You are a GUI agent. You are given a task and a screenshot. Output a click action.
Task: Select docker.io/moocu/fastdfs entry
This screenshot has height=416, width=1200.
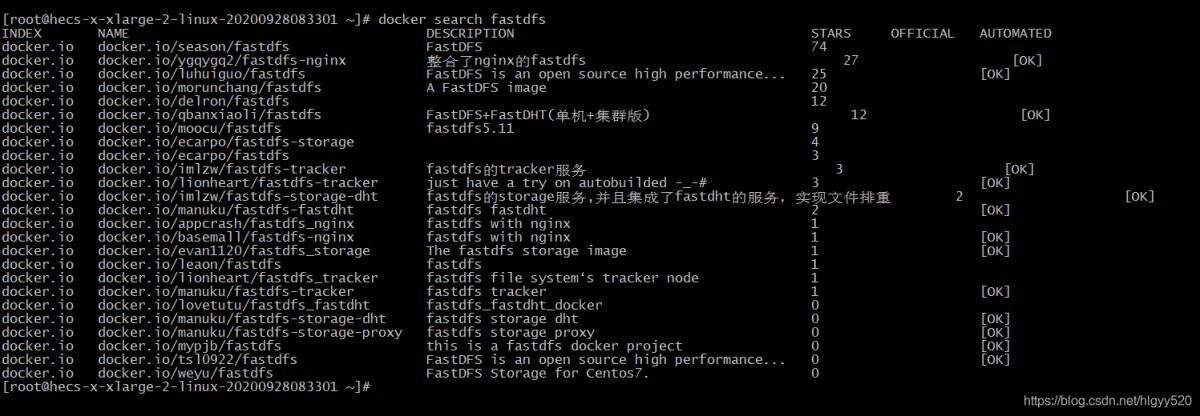tap(189, 128)
